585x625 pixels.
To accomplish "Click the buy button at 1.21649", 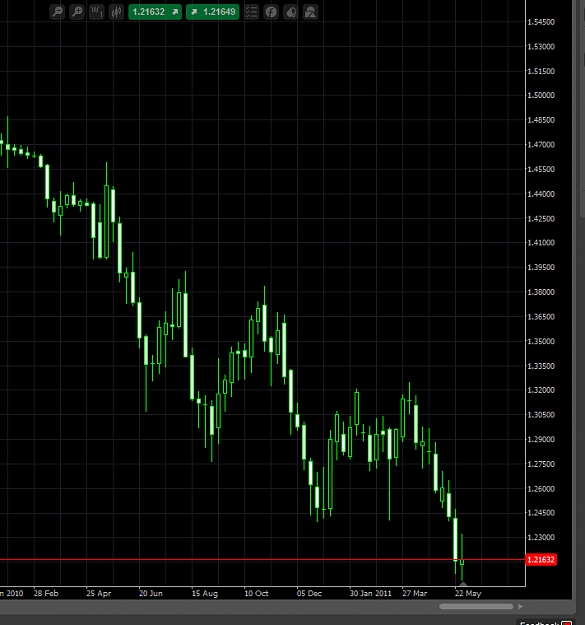I will [x=212, y=12].
